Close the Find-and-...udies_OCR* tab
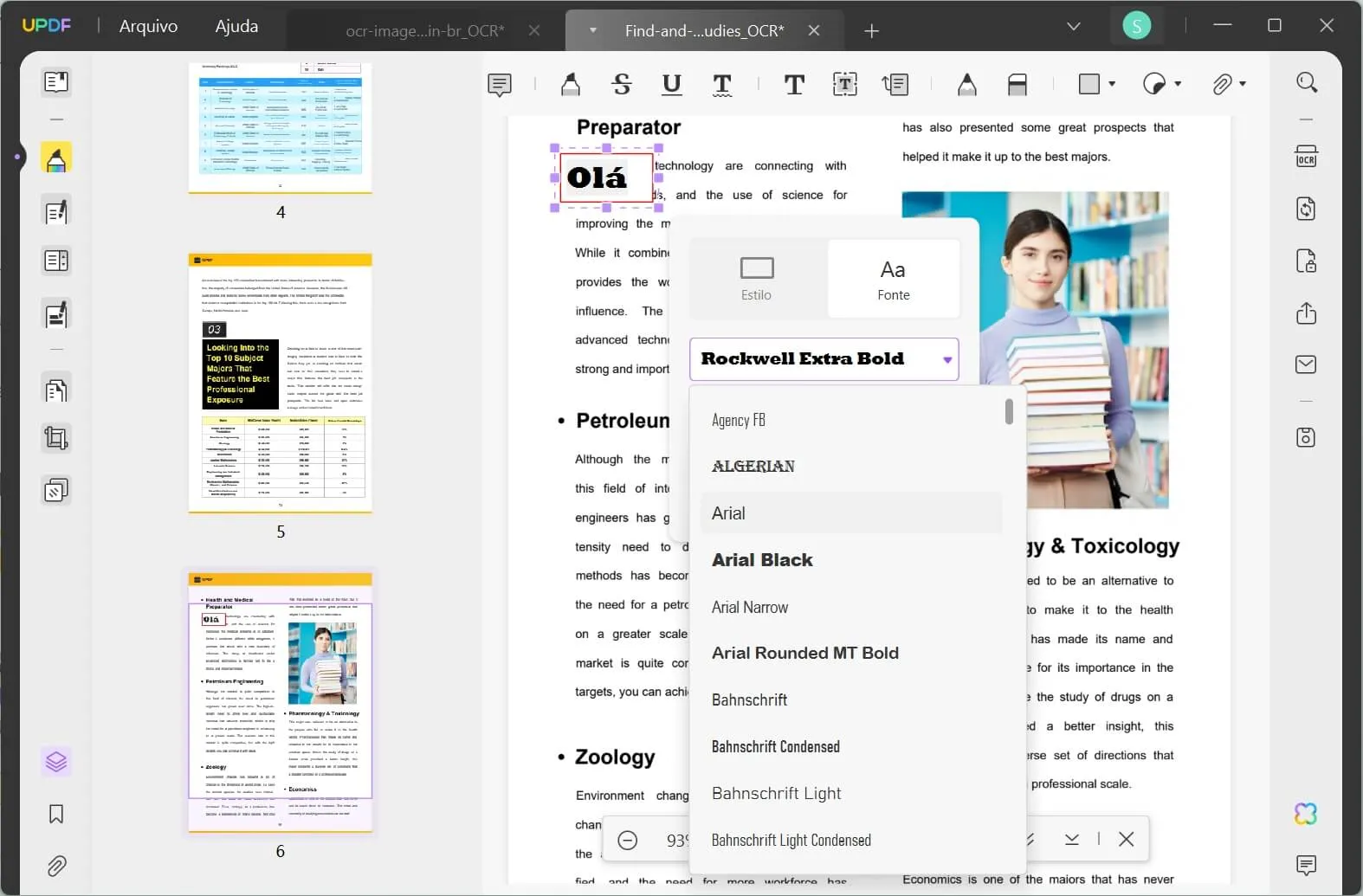The width and height of the screenshot is (1363, 896). click(814, 30)
